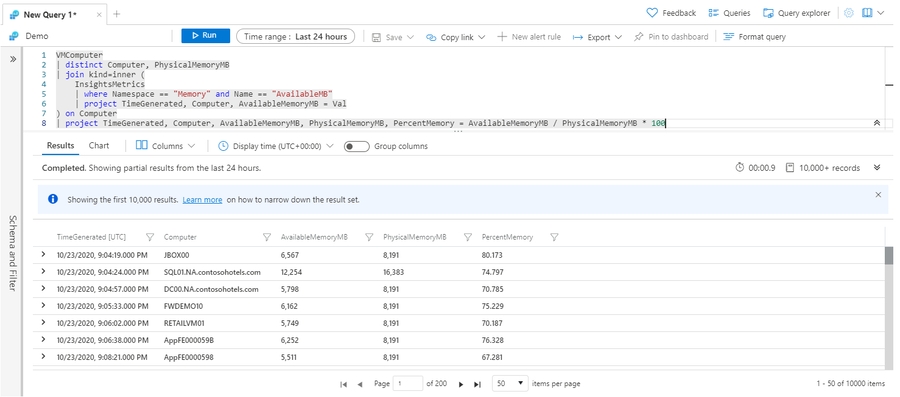The height and width of the screenshot is (397, 900).
Task: Filter the PhysicalMemoryMB column
Action: (x=468, y=237)
